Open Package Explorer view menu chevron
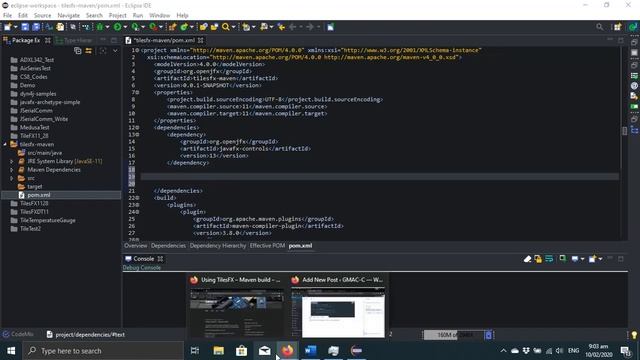 click(115, 51)
